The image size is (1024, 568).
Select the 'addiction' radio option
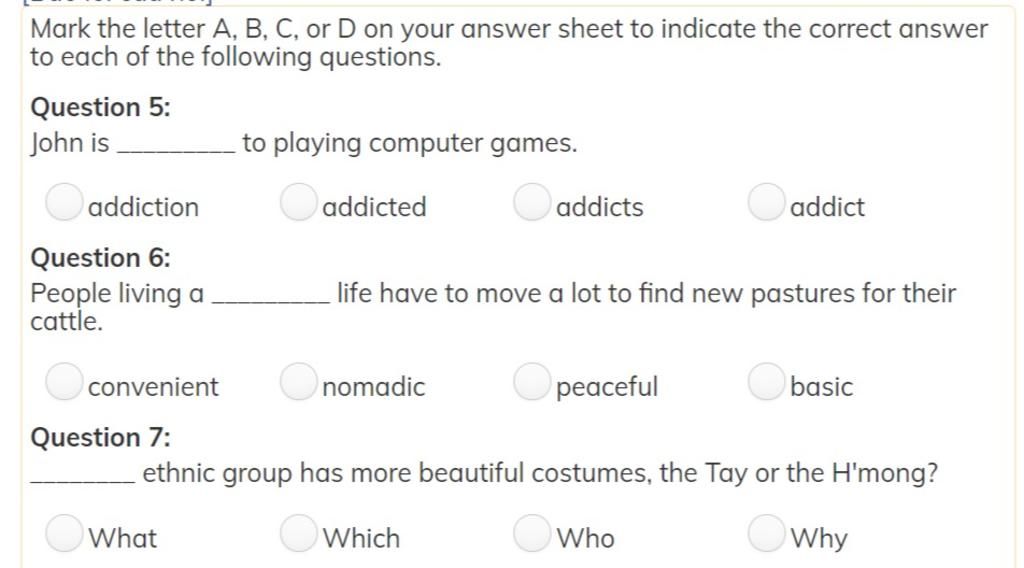coord(64,202)
